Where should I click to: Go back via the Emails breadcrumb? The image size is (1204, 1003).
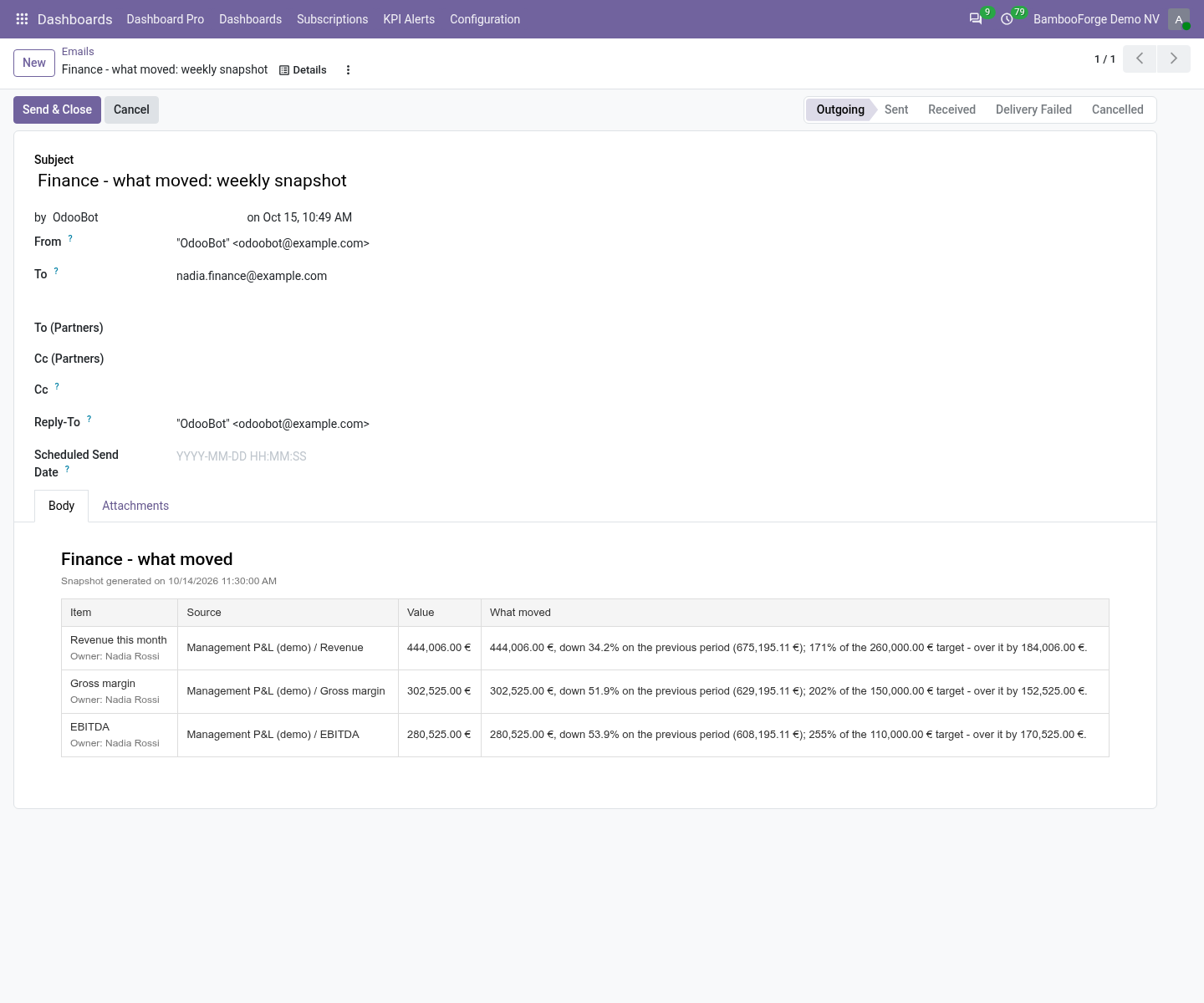[78, 52]
